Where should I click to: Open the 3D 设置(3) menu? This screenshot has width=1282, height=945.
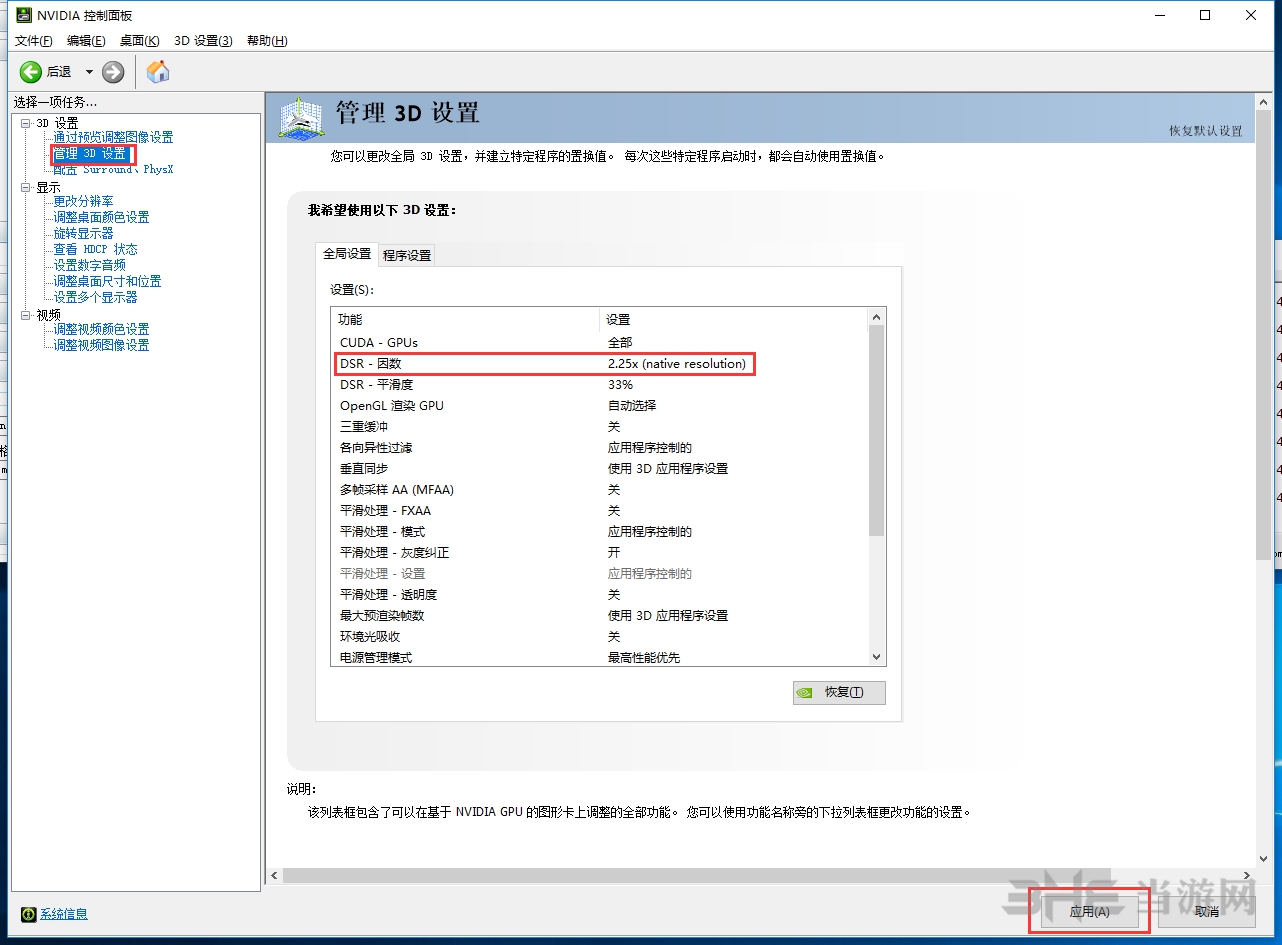tap(203, 41)
